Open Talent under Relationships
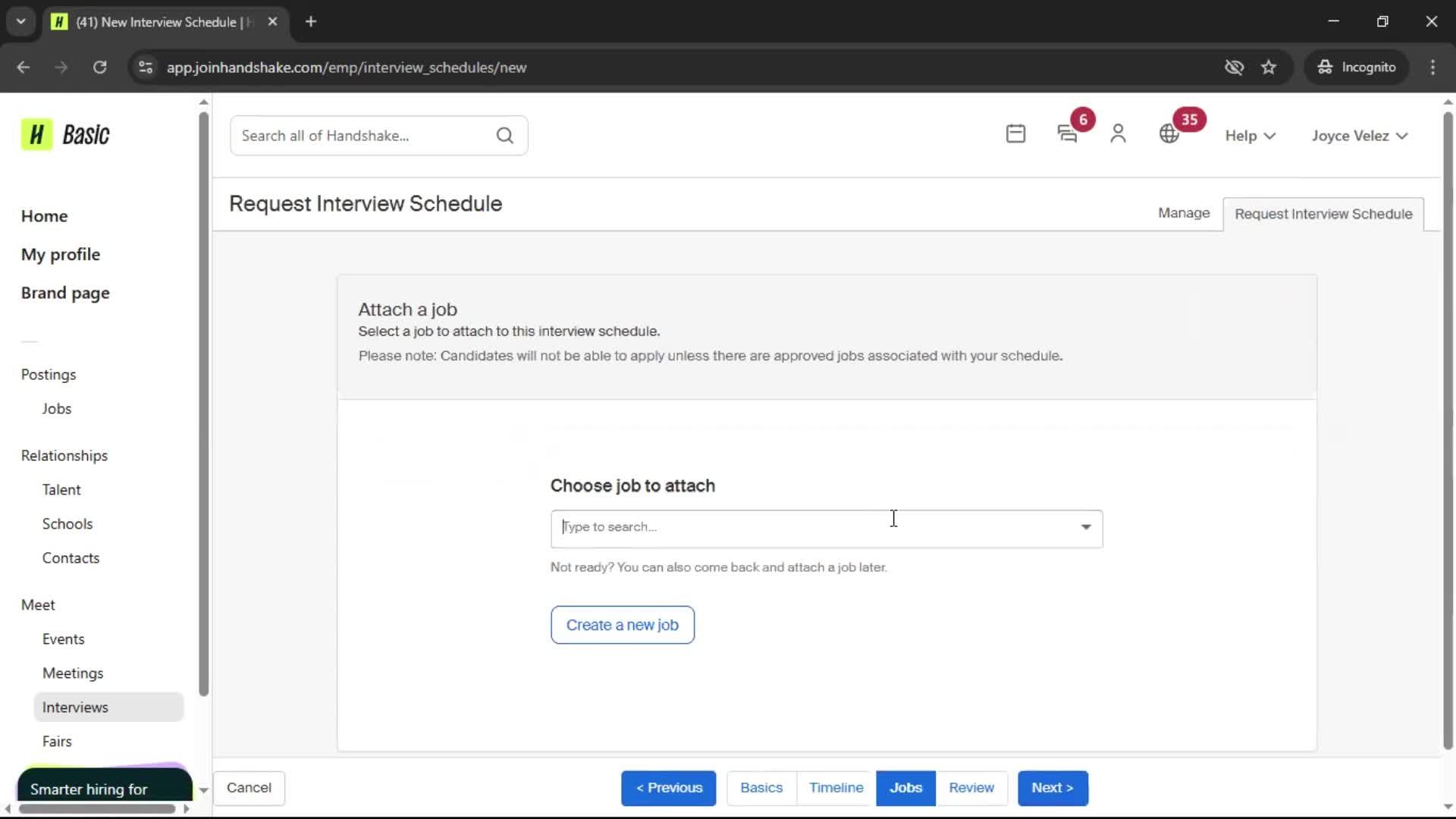 (x=61, y=490)
